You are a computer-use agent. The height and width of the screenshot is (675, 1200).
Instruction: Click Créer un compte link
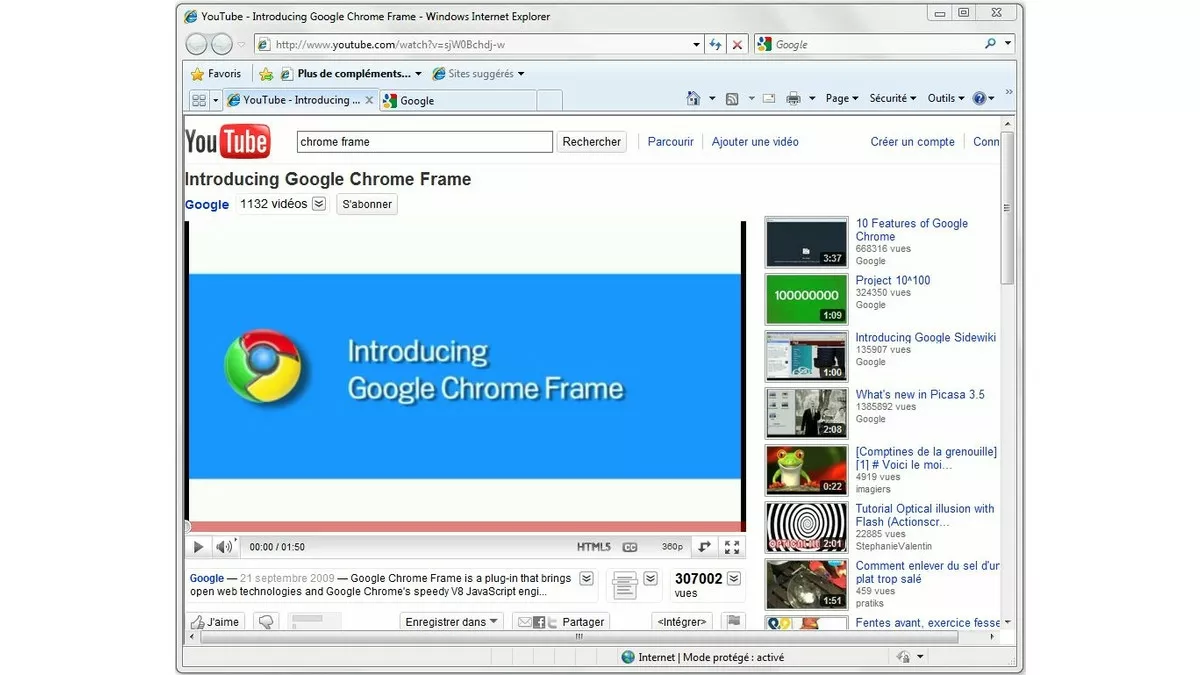coord(912,142)
